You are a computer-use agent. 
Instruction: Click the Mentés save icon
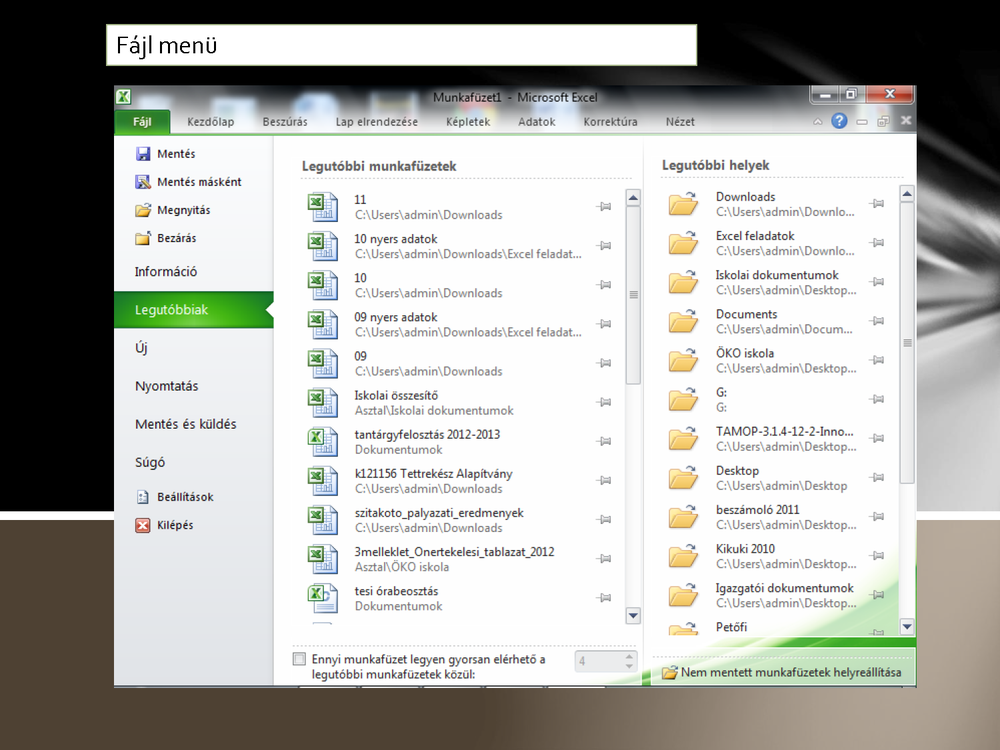tap(143, 154)
